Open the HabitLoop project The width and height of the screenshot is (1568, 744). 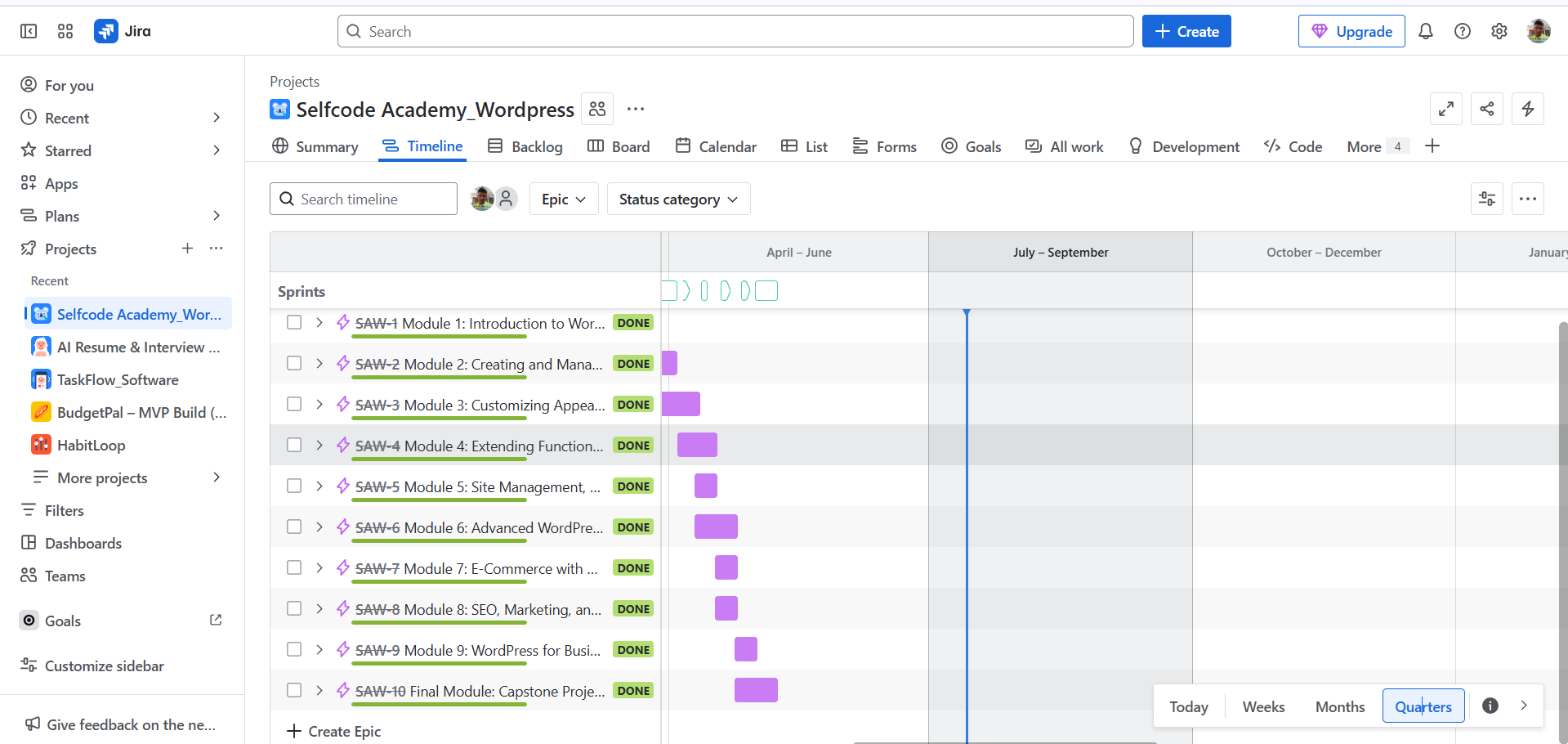91,445
